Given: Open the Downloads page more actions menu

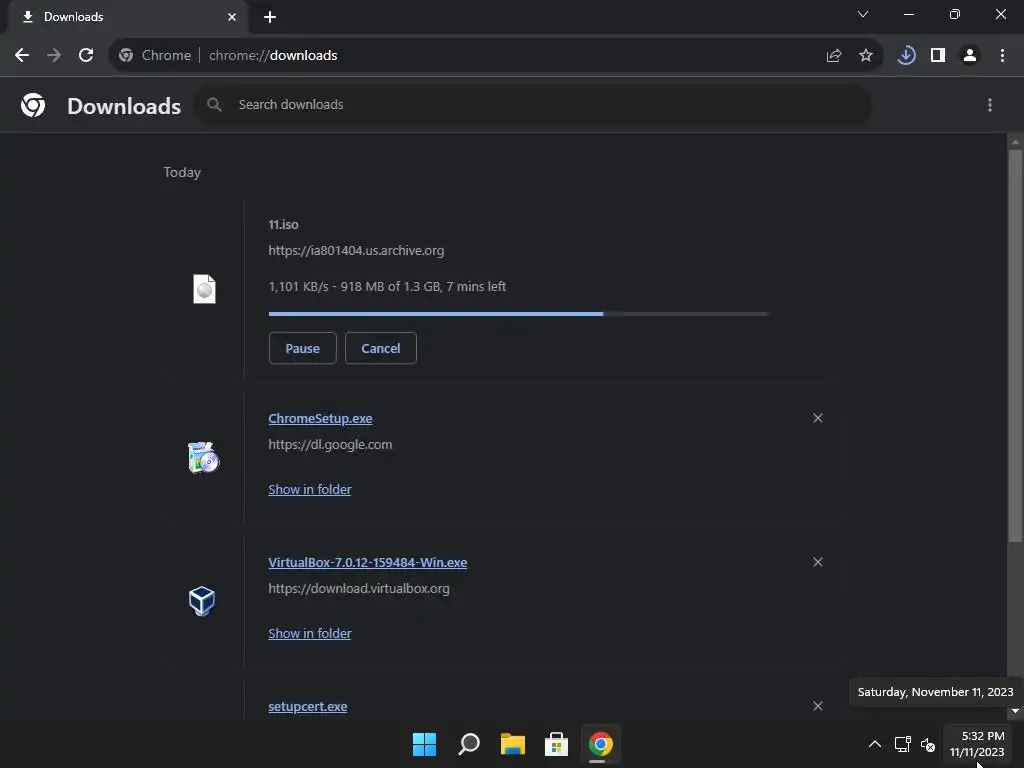Looking at the screenshot, I should click(x=990, y=105).
